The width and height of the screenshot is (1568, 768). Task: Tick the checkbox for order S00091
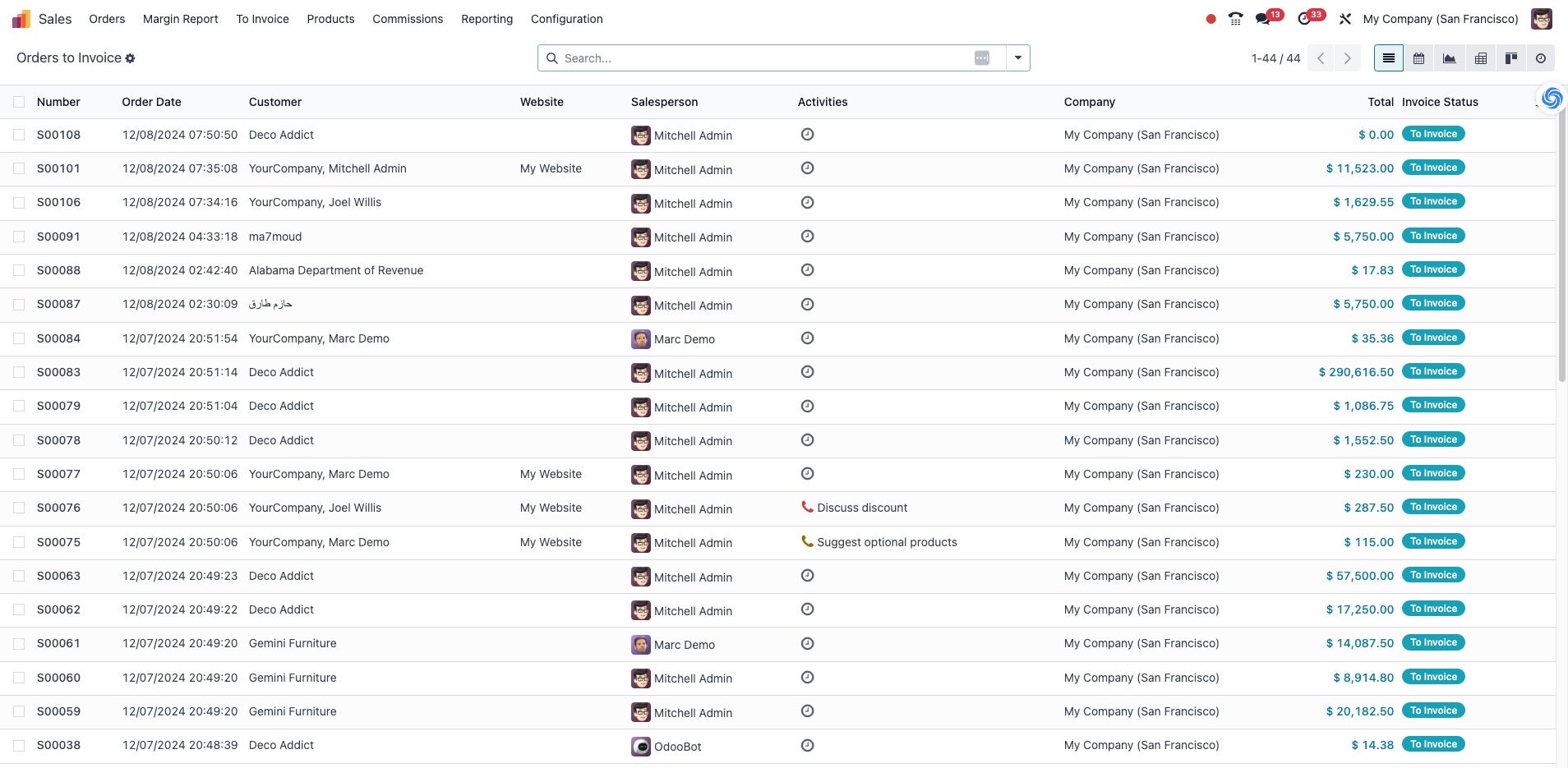click(x=19, y=237)
